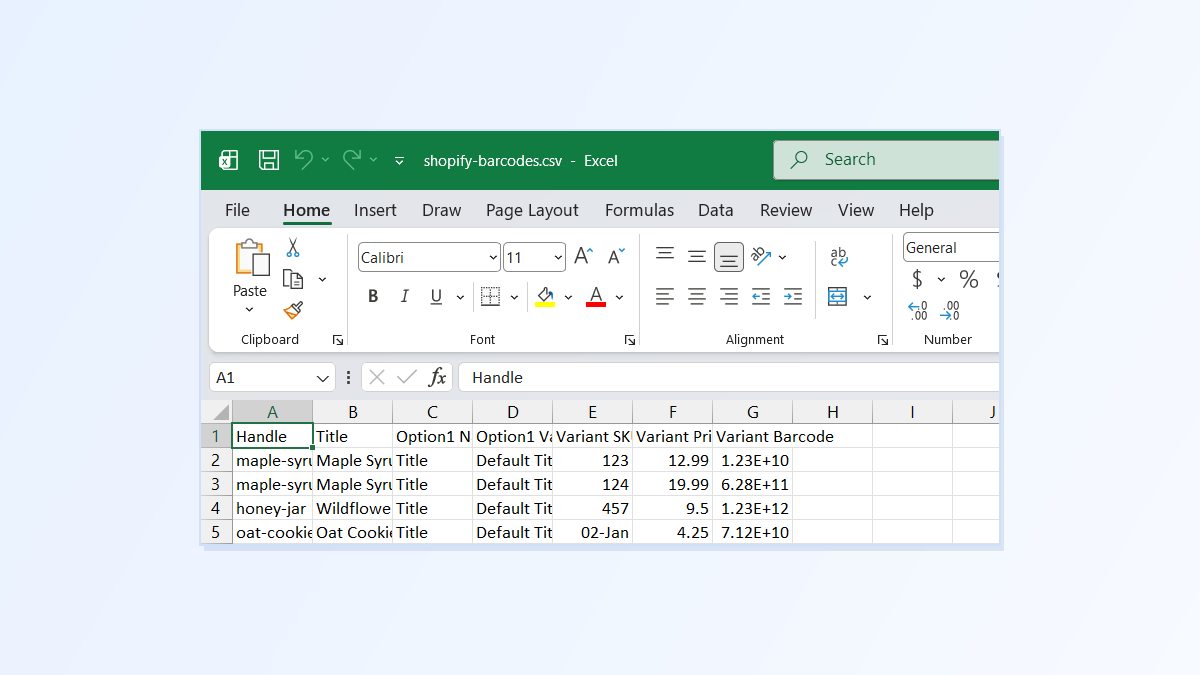The width and height of the screenshot is (1200, 675).
Task: Click the Top Align icon
Action: [x=665, y=256]
